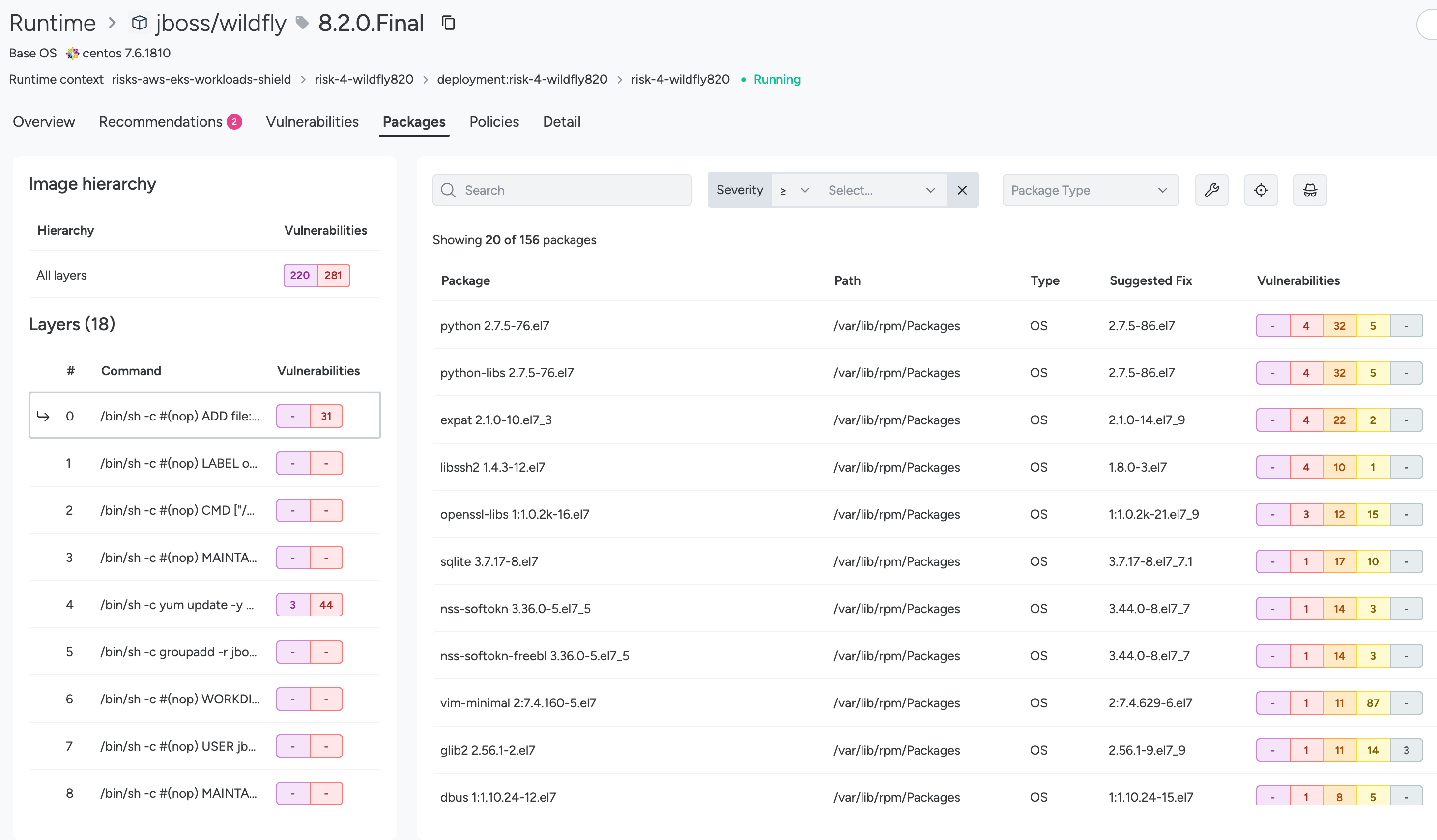Copy the image name with the copy icon
The width and height of the screenshot is (1437, 840).
pyautogui.click(x=448, y=23)
